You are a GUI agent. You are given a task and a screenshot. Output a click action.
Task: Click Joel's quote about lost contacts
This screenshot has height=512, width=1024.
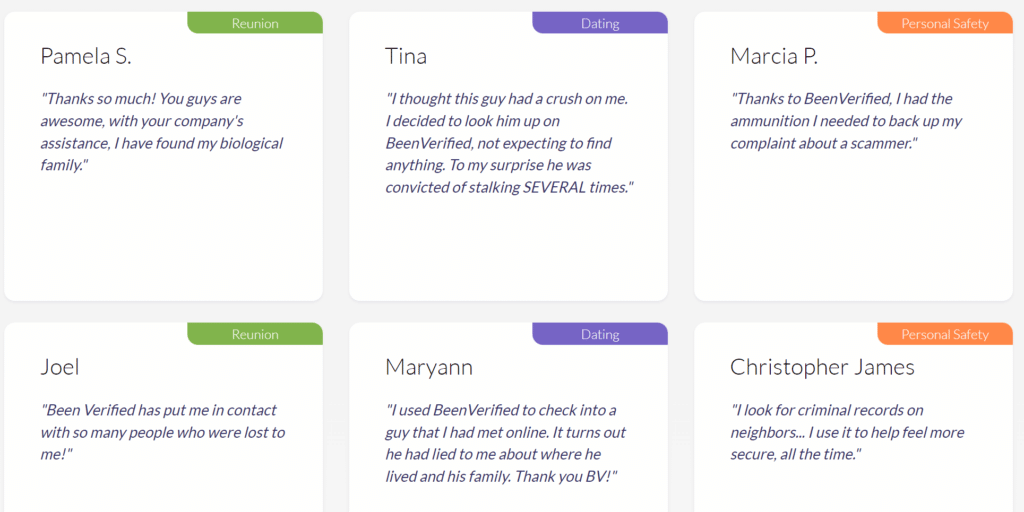163,432
